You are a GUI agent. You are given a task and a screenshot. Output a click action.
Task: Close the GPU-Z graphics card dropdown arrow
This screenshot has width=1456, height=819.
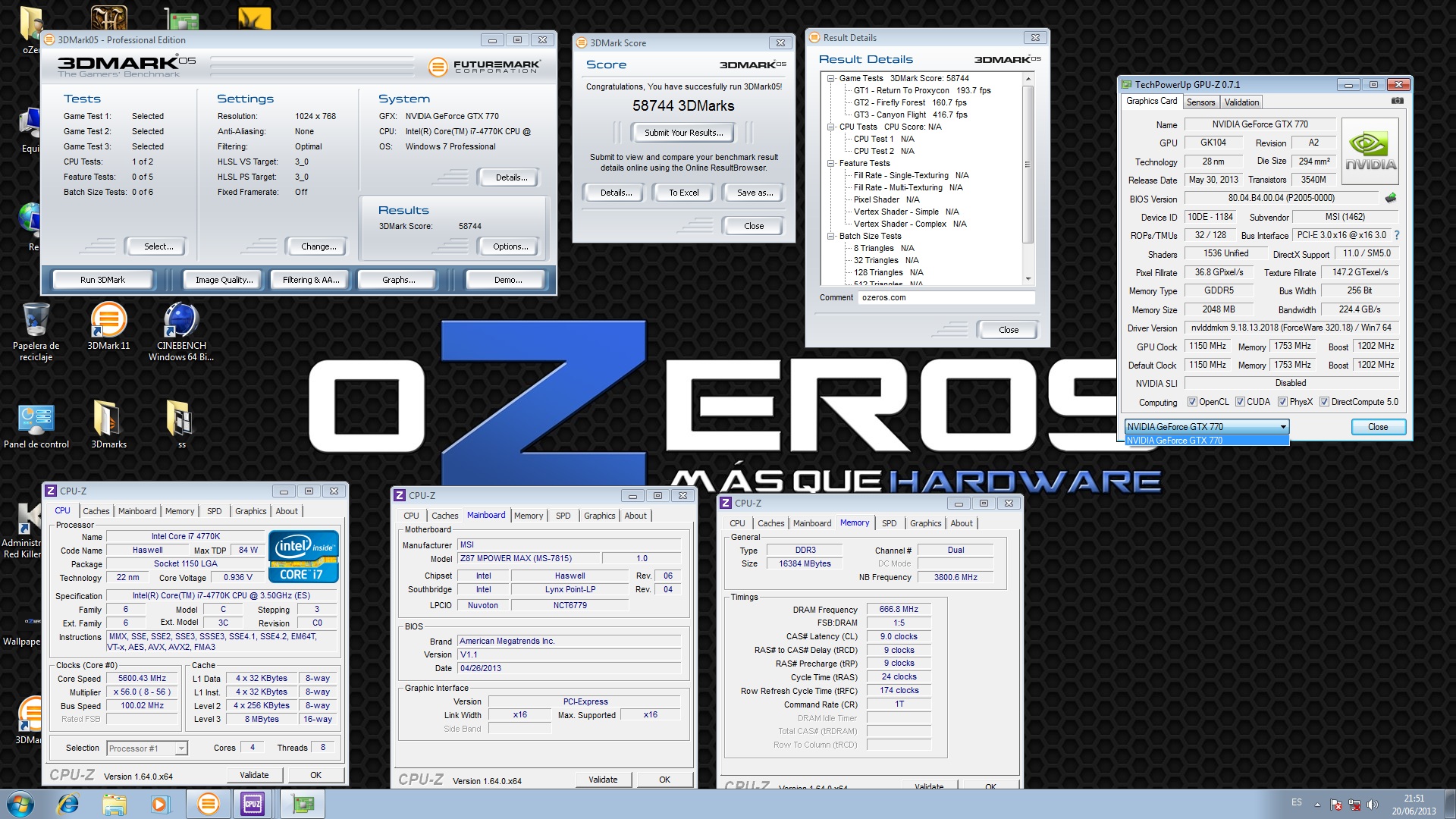click(x=1283, y=427)
